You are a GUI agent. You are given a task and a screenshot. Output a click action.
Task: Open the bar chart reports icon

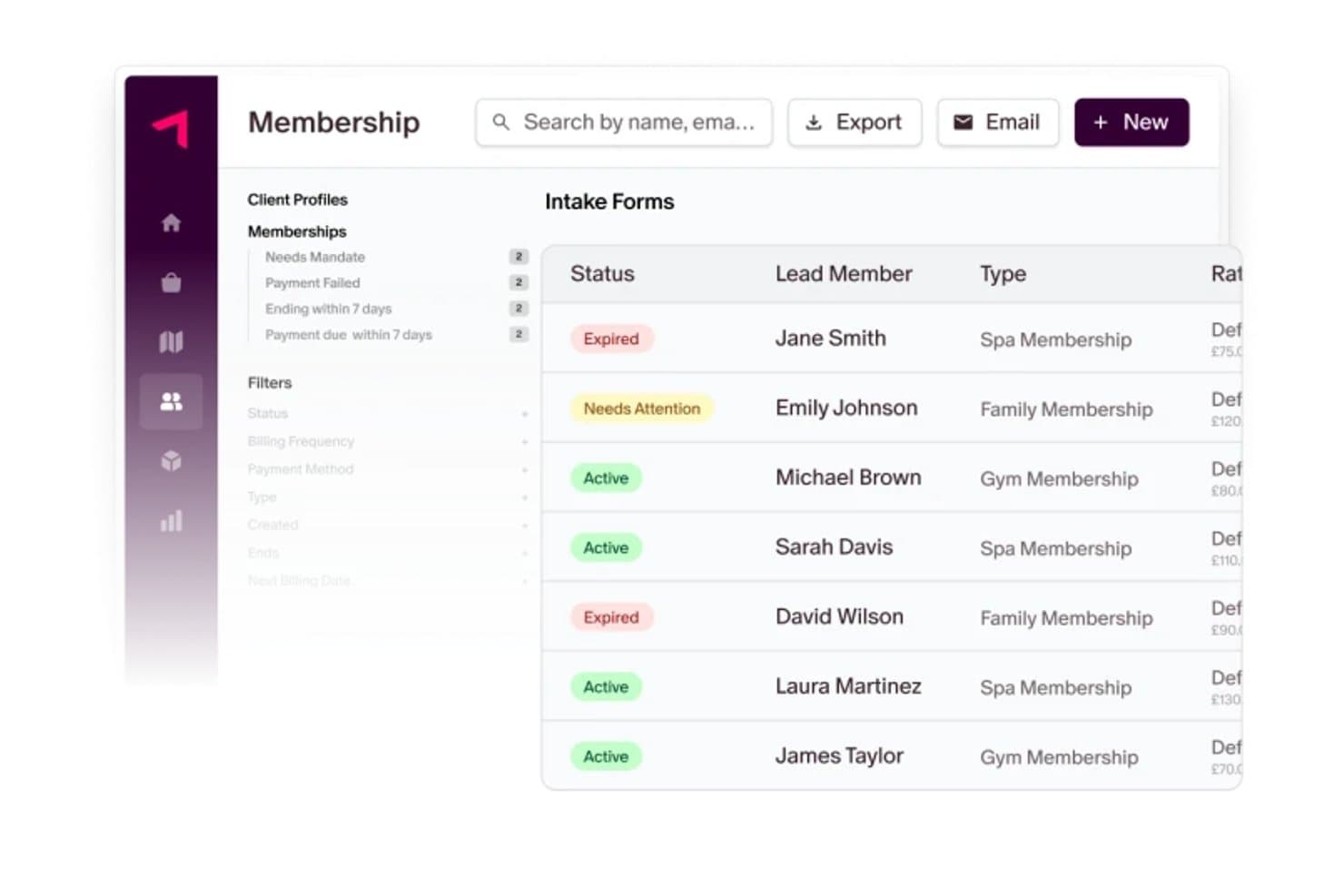point(171,521)
